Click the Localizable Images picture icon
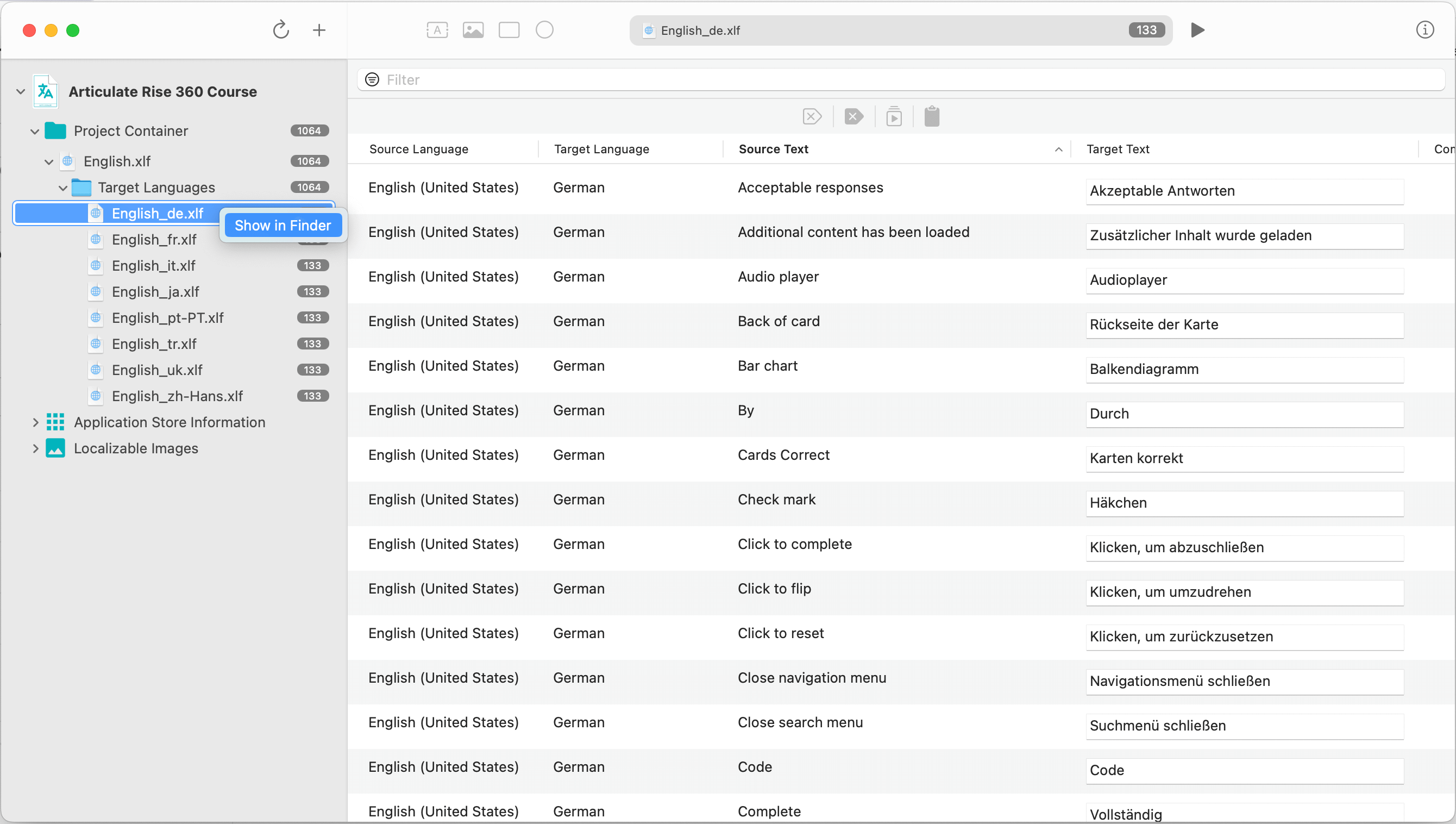Viewport: 1456px width, 824px height. point(55,448)
